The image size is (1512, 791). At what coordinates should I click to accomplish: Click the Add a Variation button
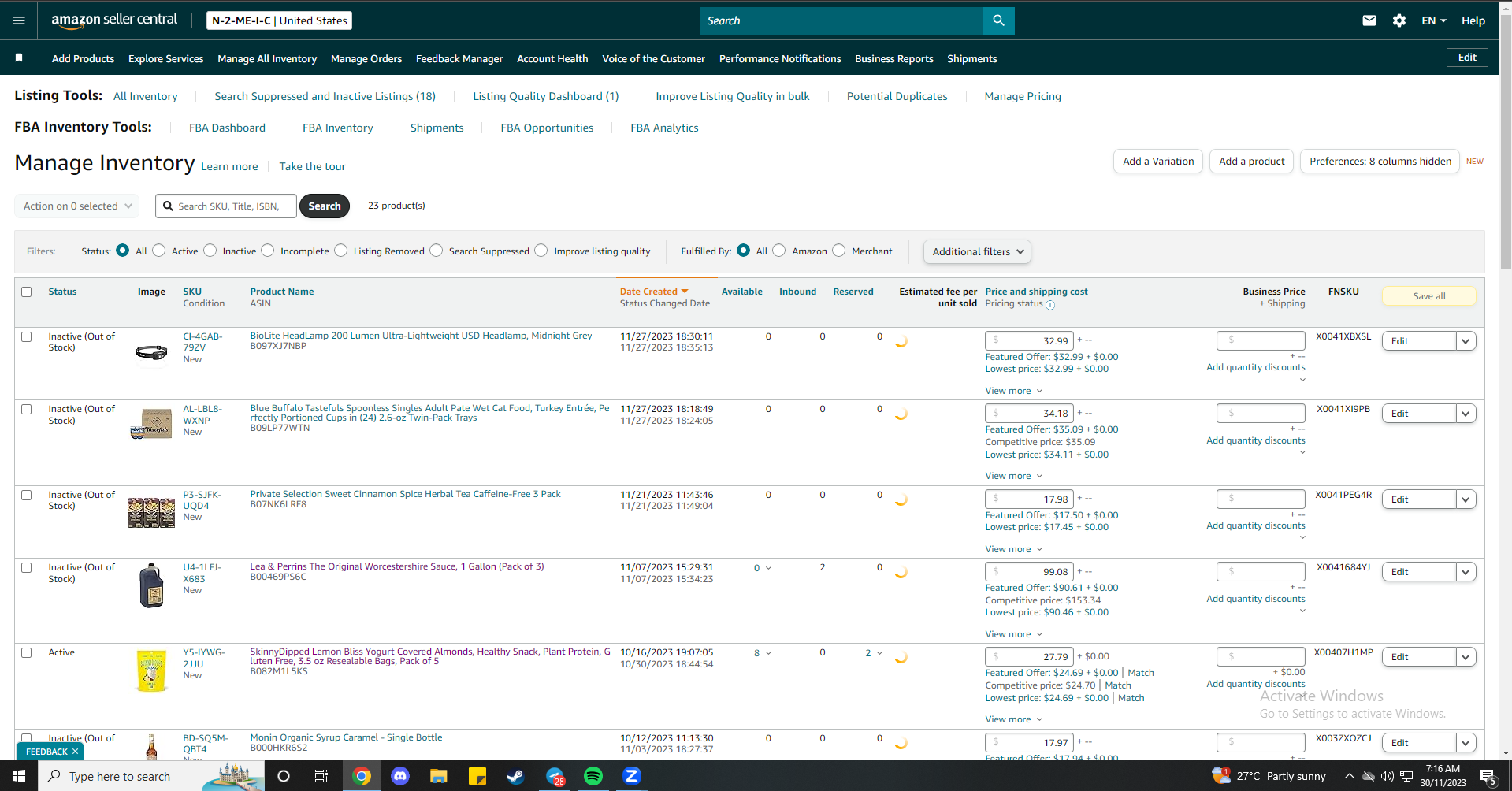click(1158, 161)
